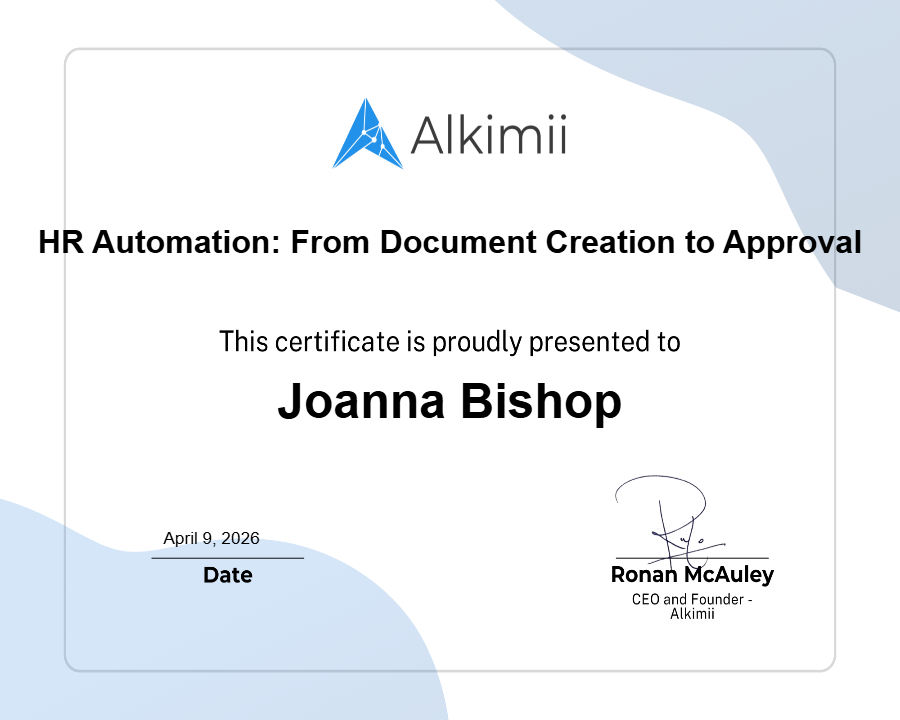The height and width of the screenshot is (720, 900).
Task: Click the Alkimii brand wordmark
Action: (x=487, y=135)
